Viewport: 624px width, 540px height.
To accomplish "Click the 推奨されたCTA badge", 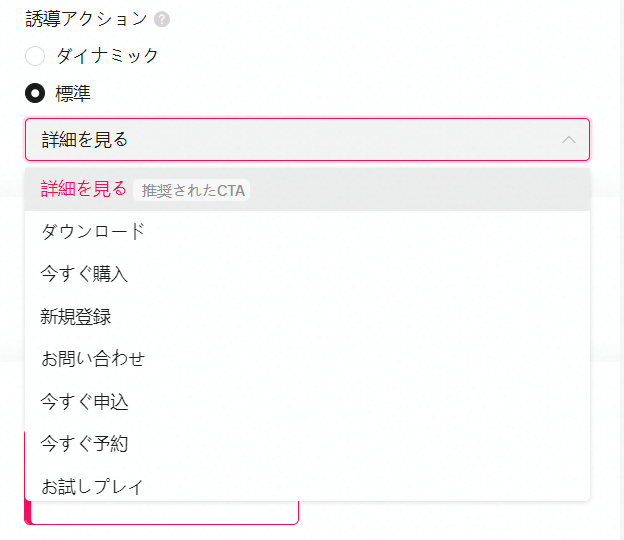I will click(x=192, y=190).
